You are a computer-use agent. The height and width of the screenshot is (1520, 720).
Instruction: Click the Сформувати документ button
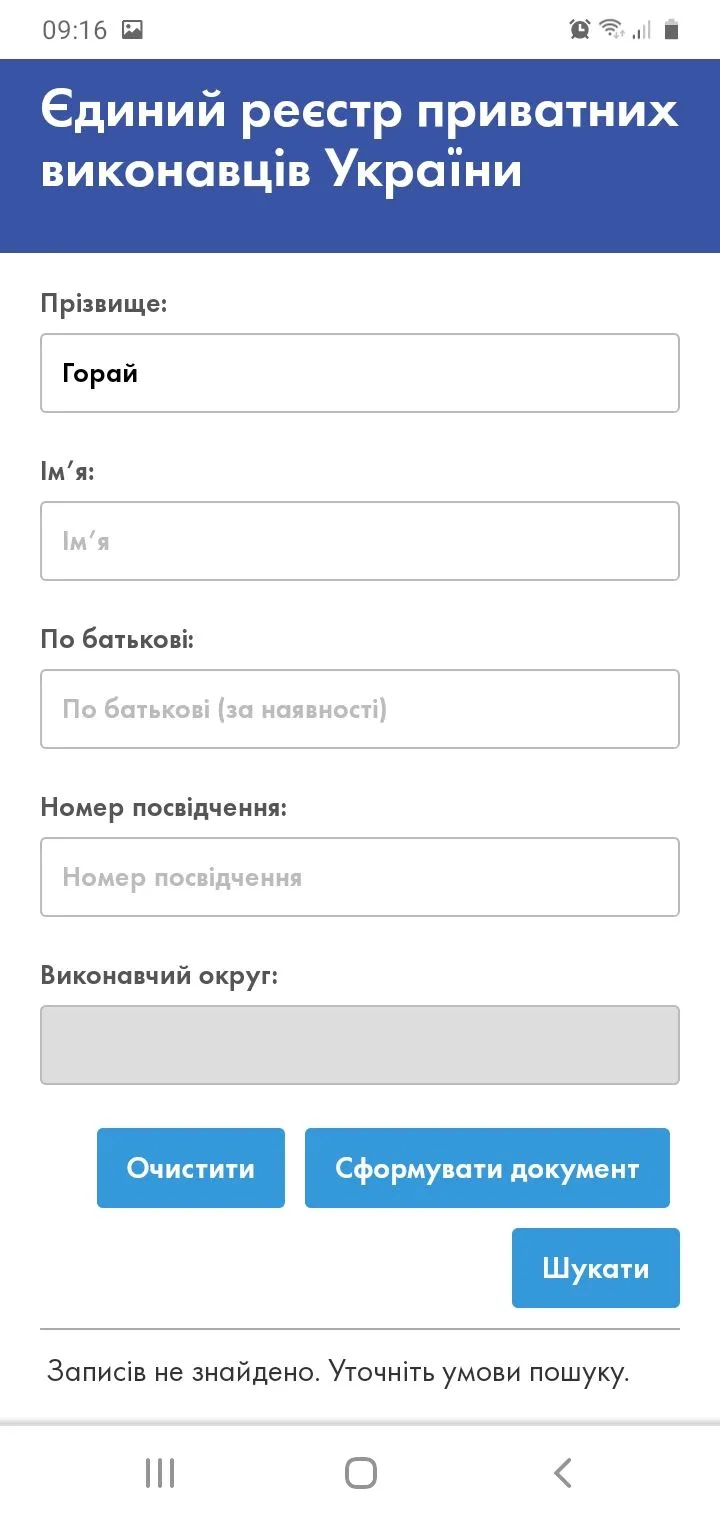[x=487, y=1168]
